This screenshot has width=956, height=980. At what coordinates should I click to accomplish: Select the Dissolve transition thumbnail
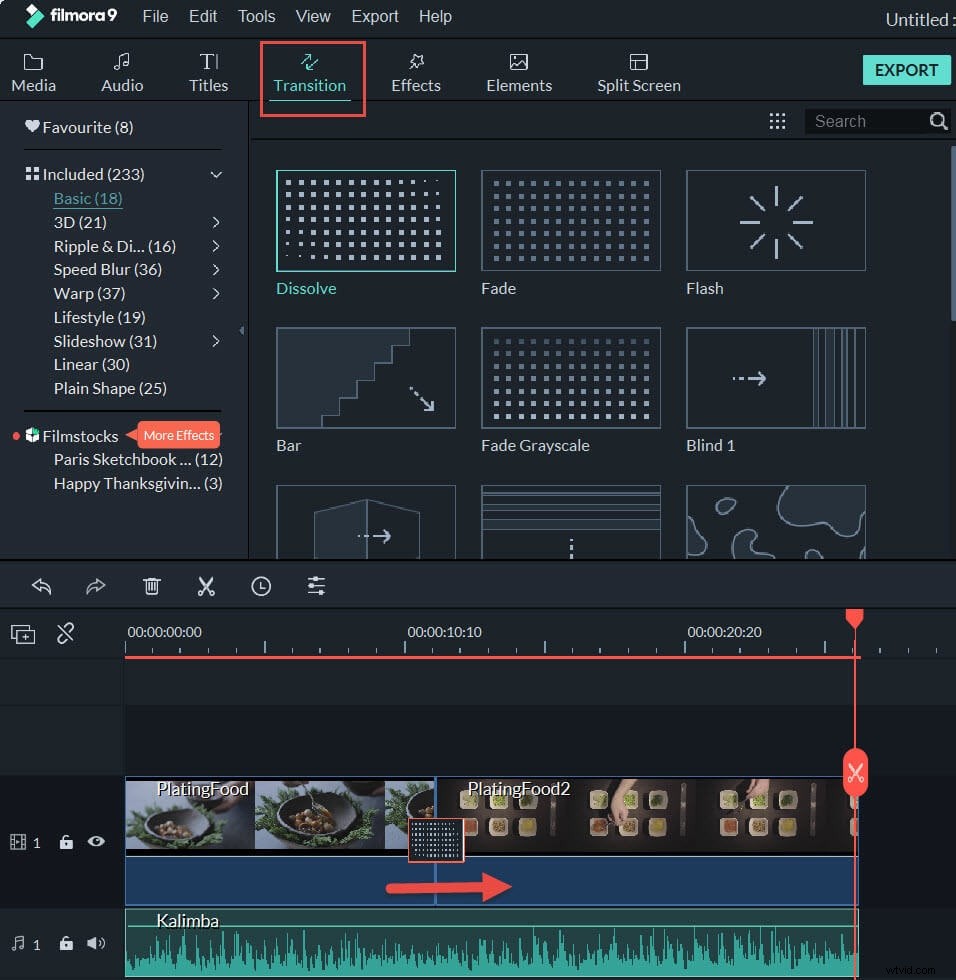365,220
